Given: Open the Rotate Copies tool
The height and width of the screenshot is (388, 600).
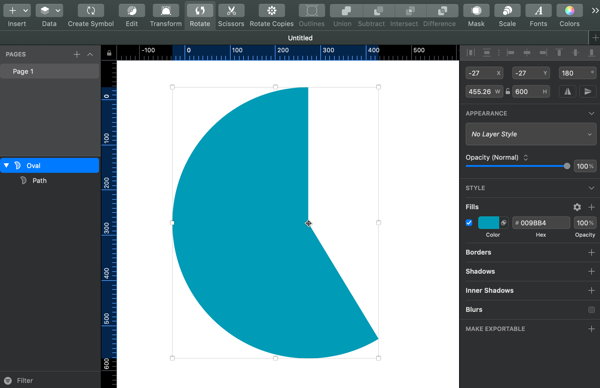Looking at the screenshot, I should tap(272, 11).
